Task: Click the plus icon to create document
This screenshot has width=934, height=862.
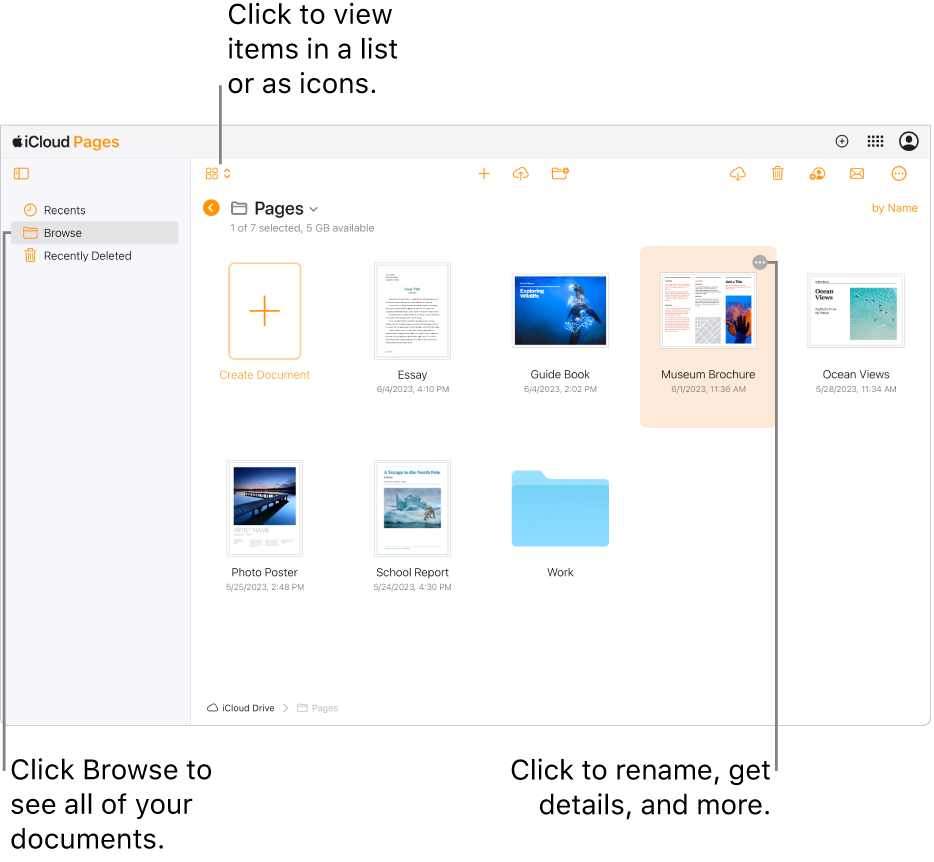Action: (x=484, y=174)
